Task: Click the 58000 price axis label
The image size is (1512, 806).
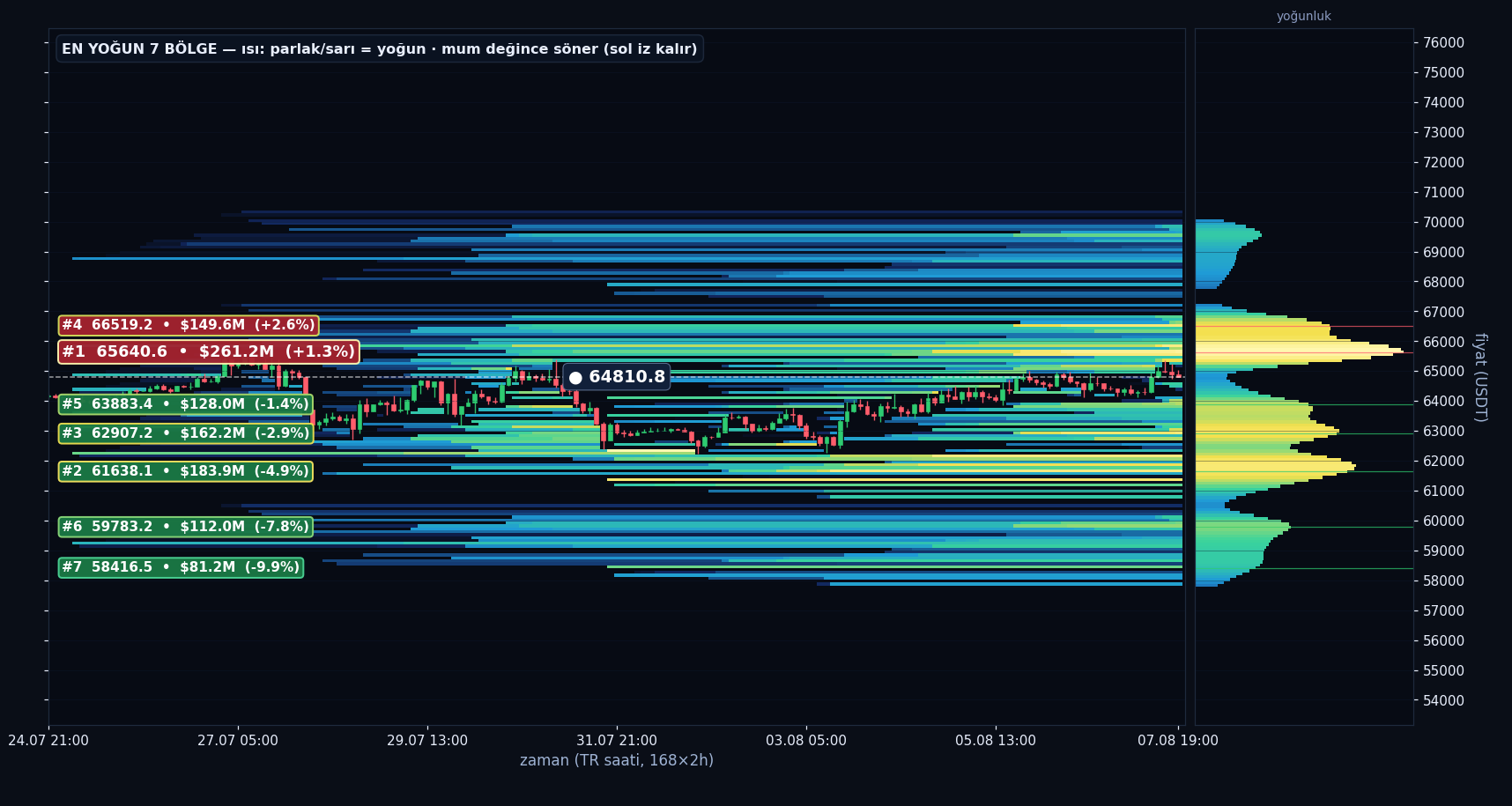Action: pyautogui.click(x=1444, y=581)
